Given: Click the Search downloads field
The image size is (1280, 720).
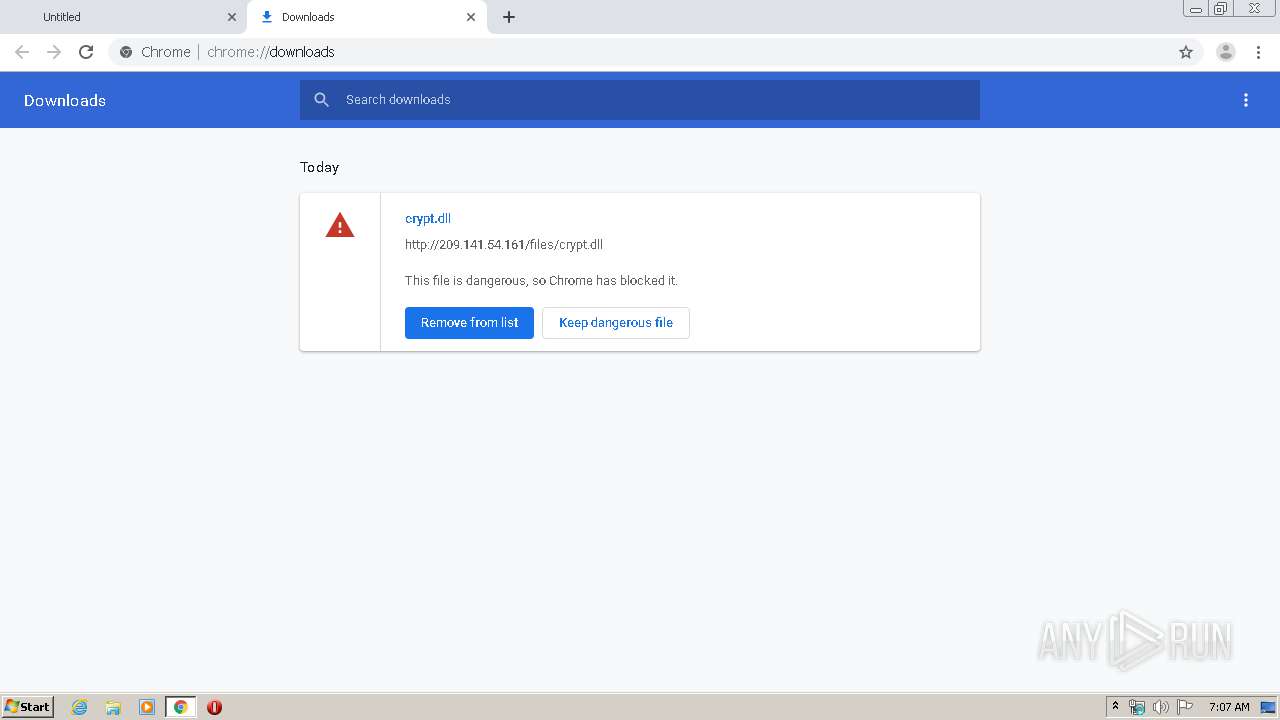Looking at the screenshot, I should click(640, 100).
